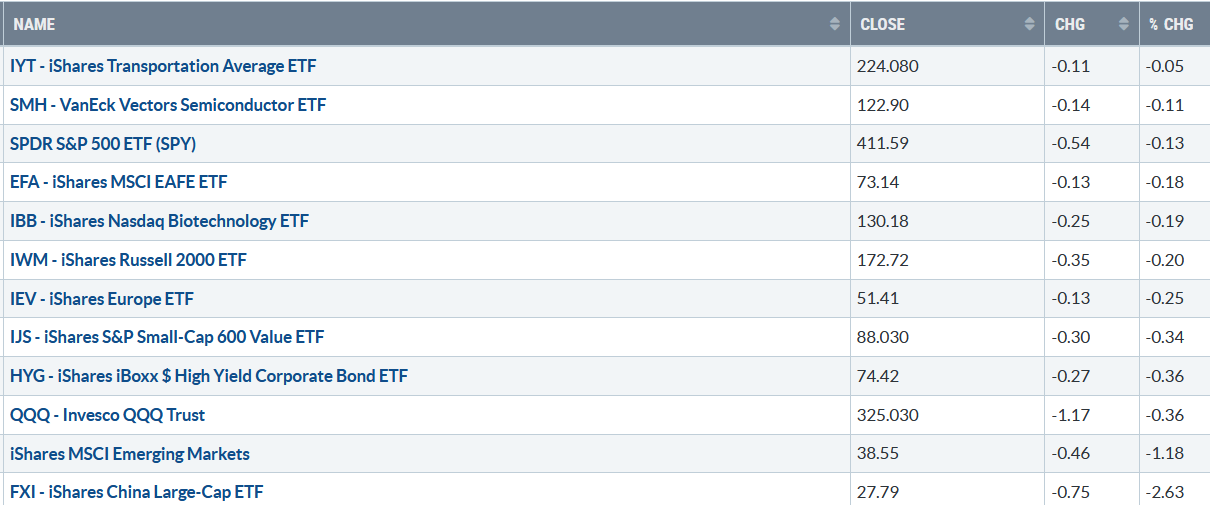Click the NAME column header text

point(35,24)
